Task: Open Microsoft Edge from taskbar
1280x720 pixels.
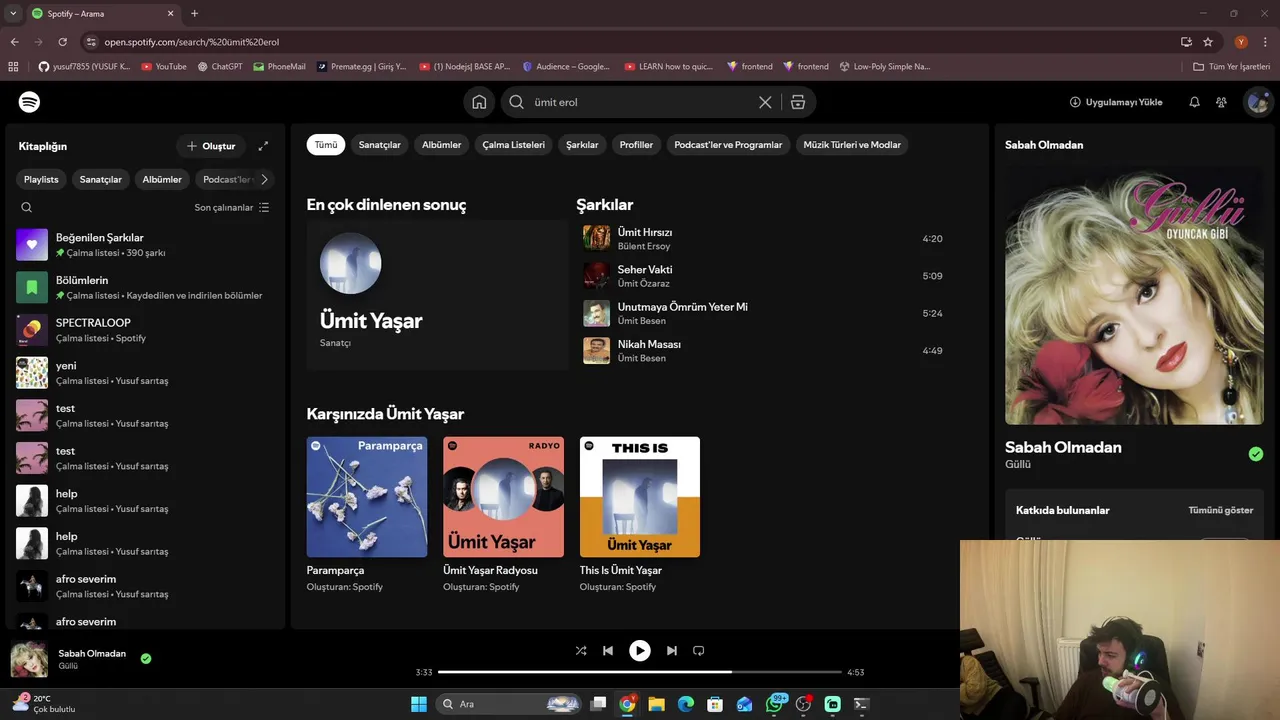Action: tap(686, 704)
